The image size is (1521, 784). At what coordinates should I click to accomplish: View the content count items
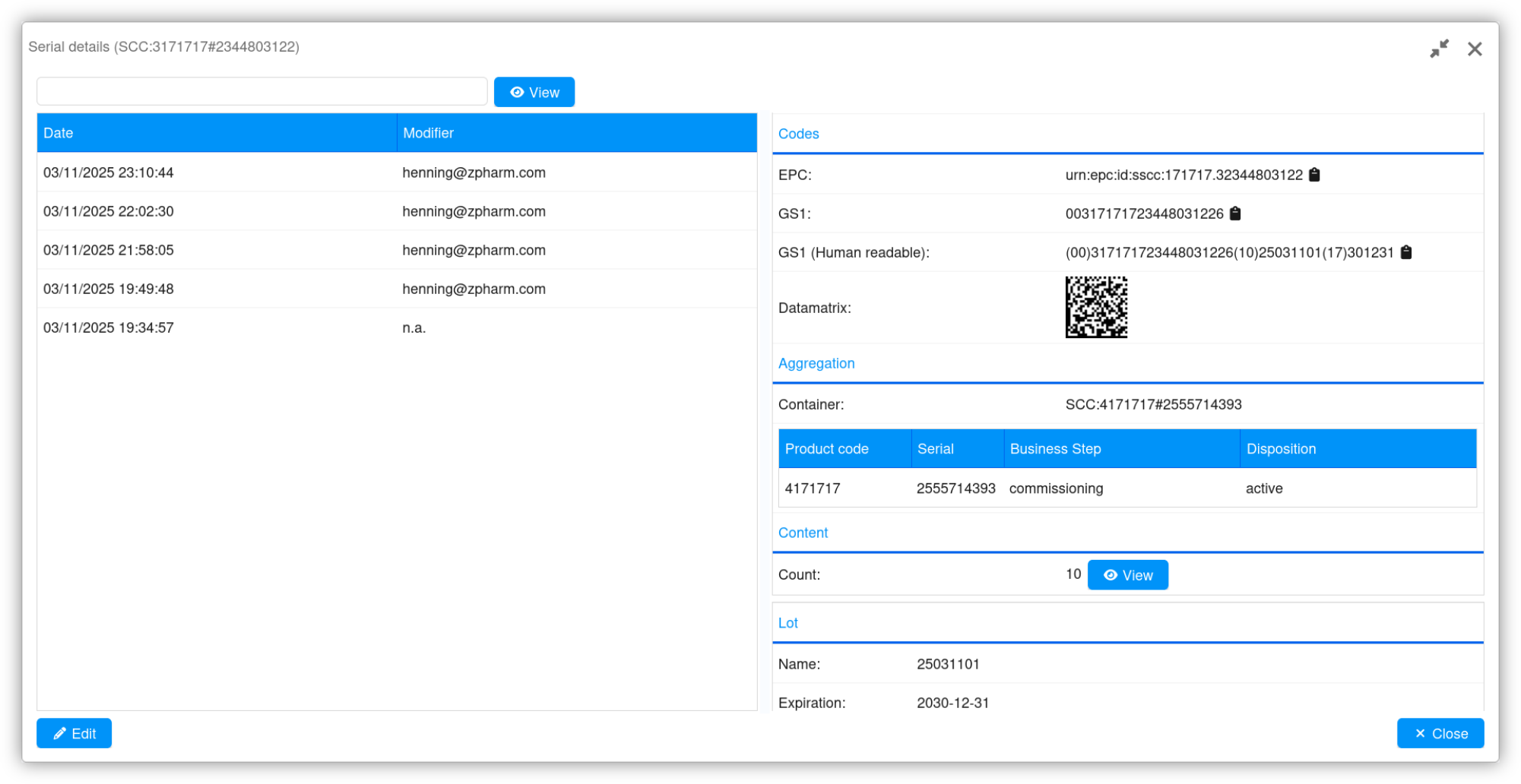[x=1127, y=575]
